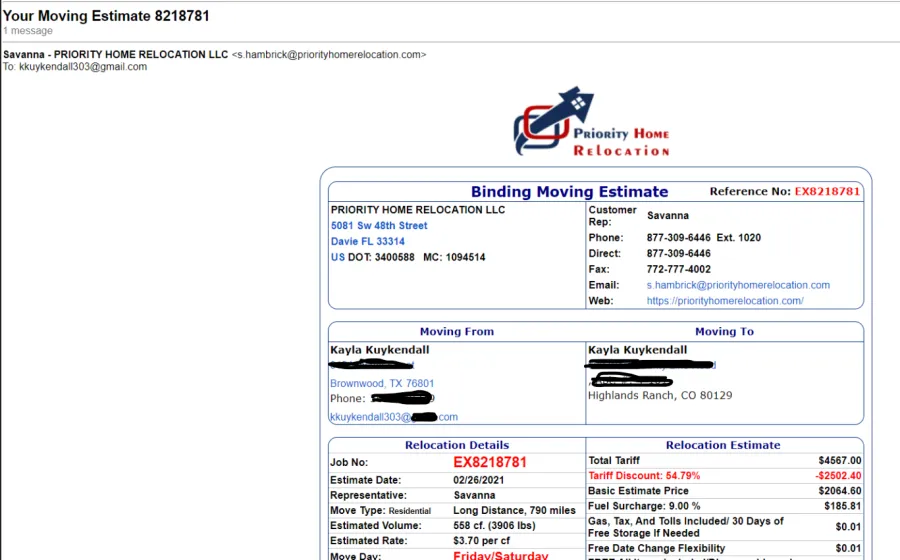
Task: Click the Total Tariff $4567.00 amount
Action: [840, 461]
